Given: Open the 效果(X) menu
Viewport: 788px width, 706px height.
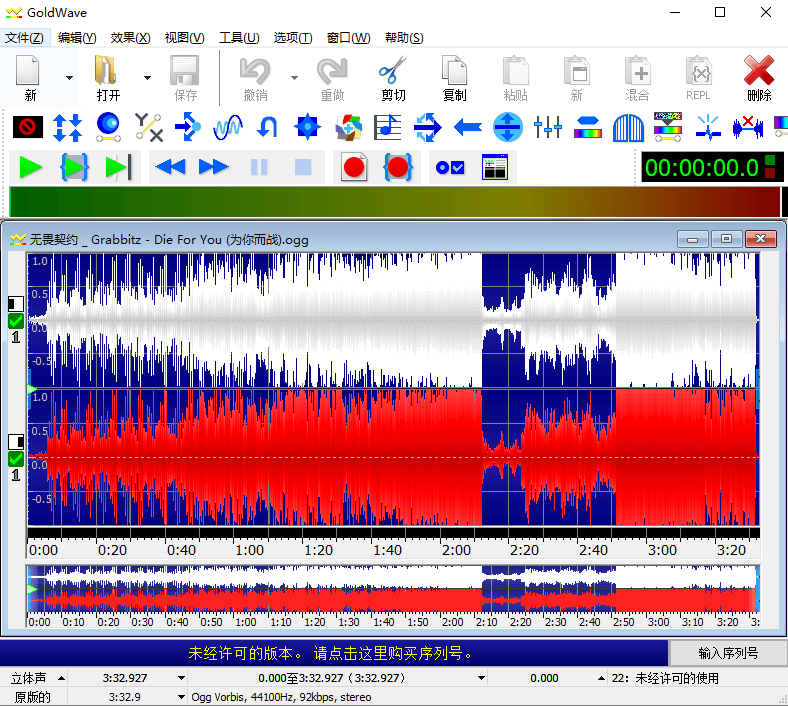Looking at the screenshot, I should click(131, 38).
